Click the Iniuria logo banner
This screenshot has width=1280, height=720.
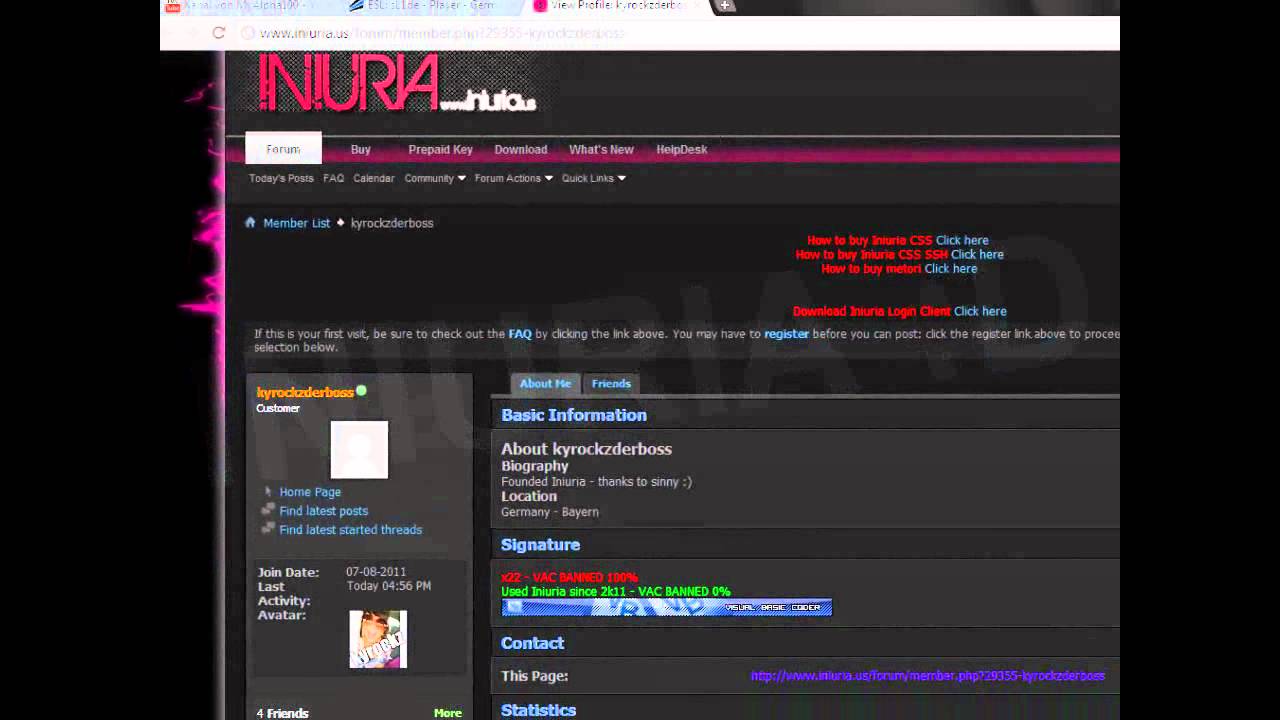(396, 83)
